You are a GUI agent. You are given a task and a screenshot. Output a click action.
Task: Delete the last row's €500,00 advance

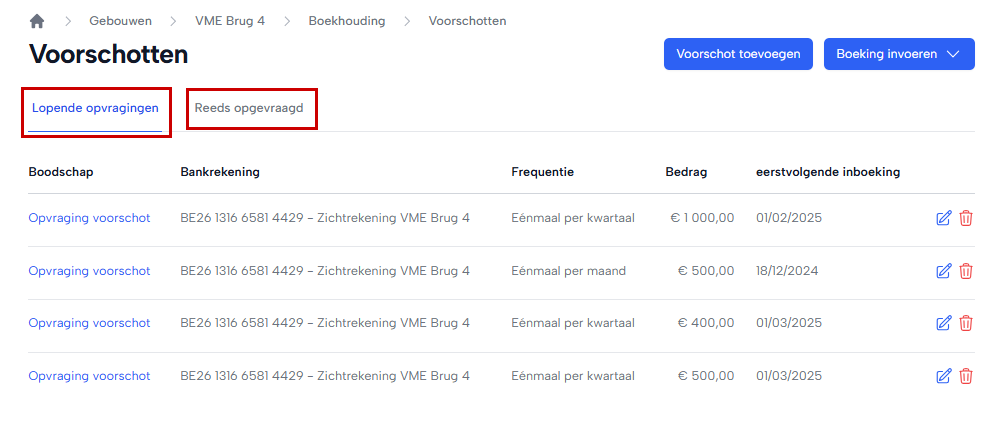coord(966,376)
